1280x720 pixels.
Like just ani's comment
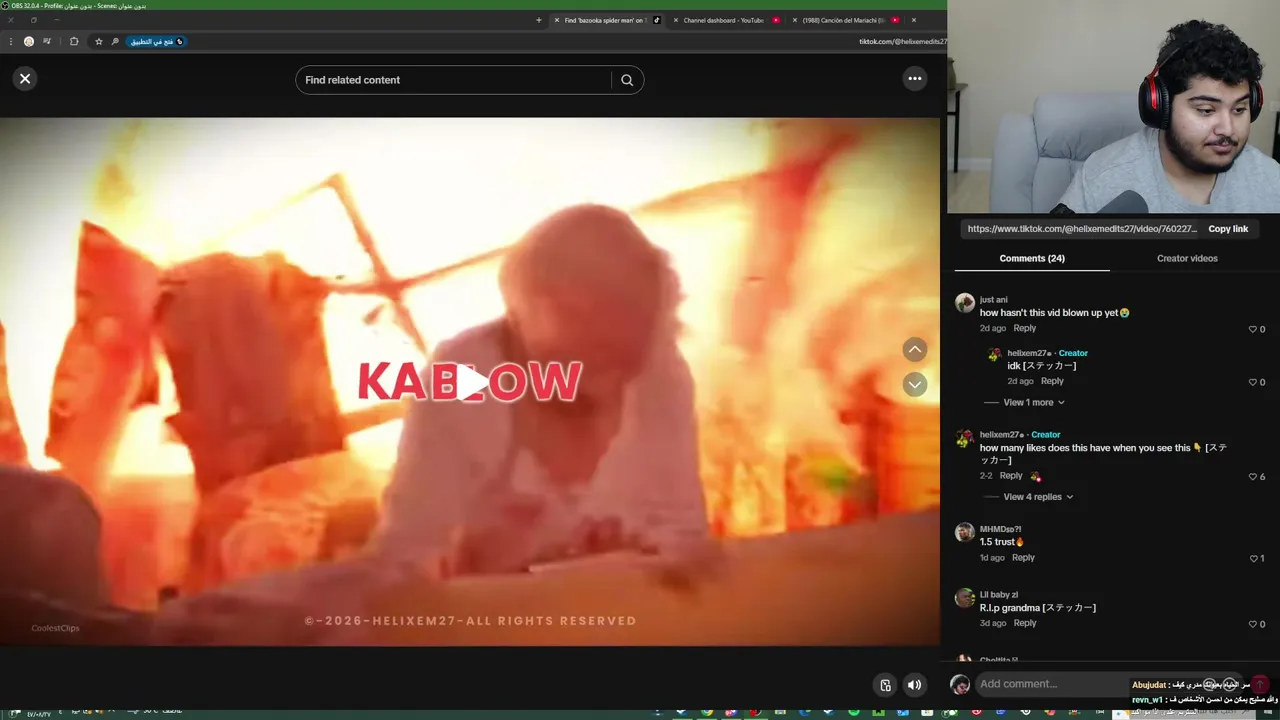point(1253,329)
